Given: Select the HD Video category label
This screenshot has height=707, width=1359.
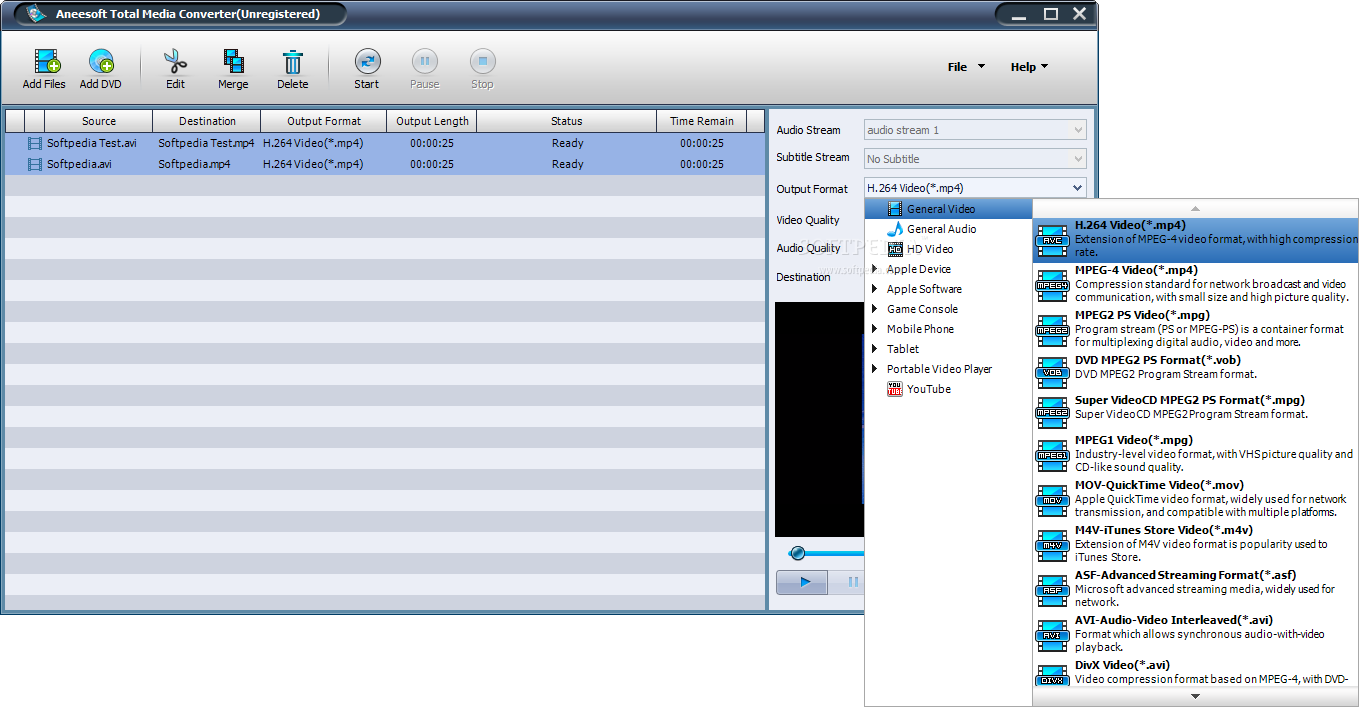Looking at the screenshot, I should (930, 249).
